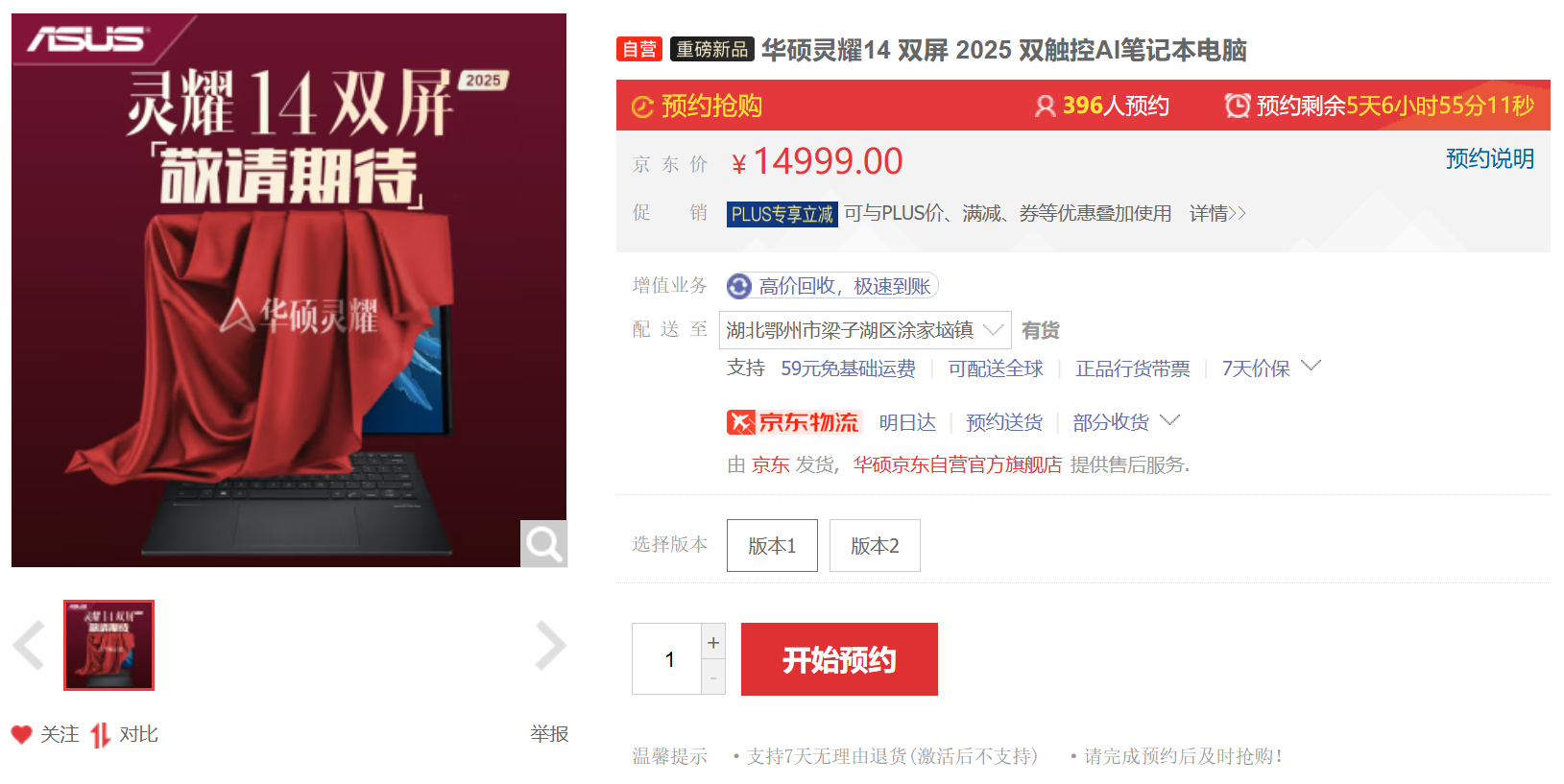Expand services chevron after 7天价保
The width and height of the screenshot is (1564, 784).
point(1311,366)
